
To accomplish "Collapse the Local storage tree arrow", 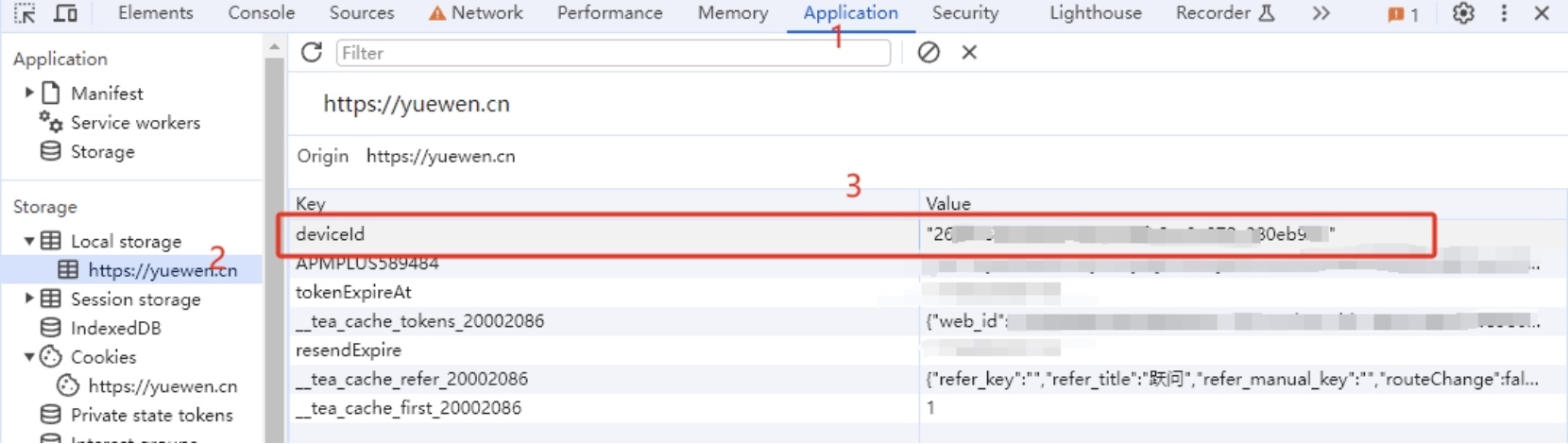I will [29, 241].
